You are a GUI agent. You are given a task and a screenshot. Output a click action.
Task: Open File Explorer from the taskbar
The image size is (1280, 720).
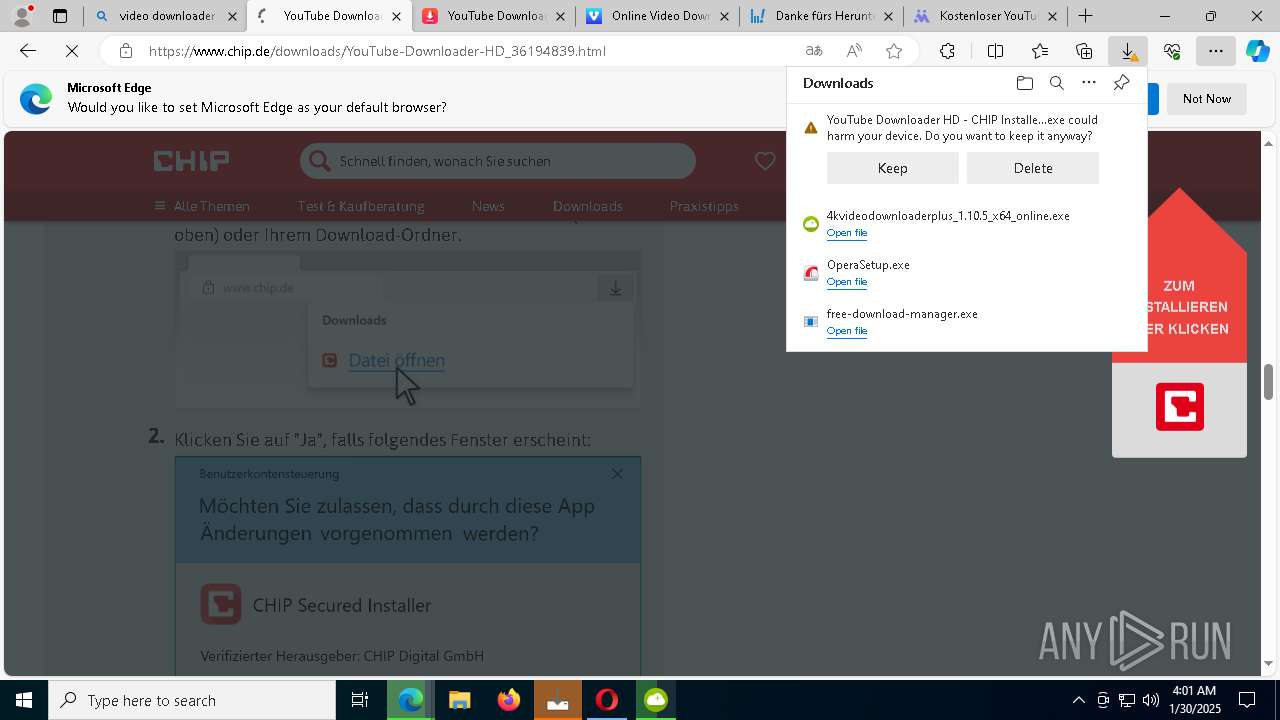[x=459, y=700]
